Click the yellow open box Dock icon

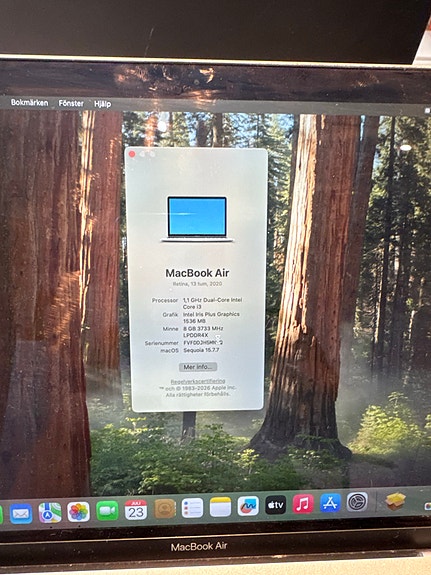coord(395,501)
